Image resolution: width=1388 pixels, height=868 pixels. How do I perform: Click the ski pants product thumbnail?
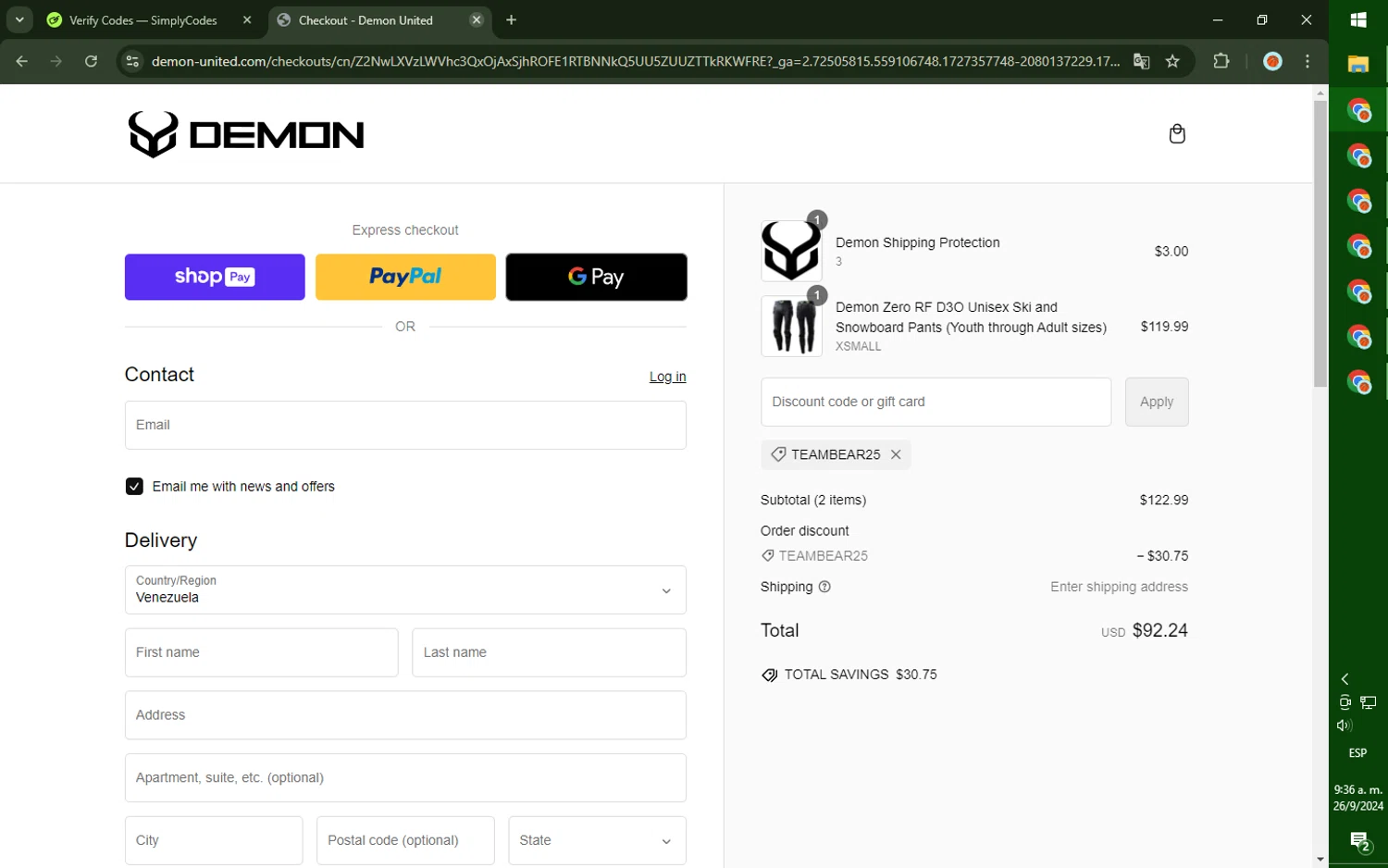pos(791,326)
